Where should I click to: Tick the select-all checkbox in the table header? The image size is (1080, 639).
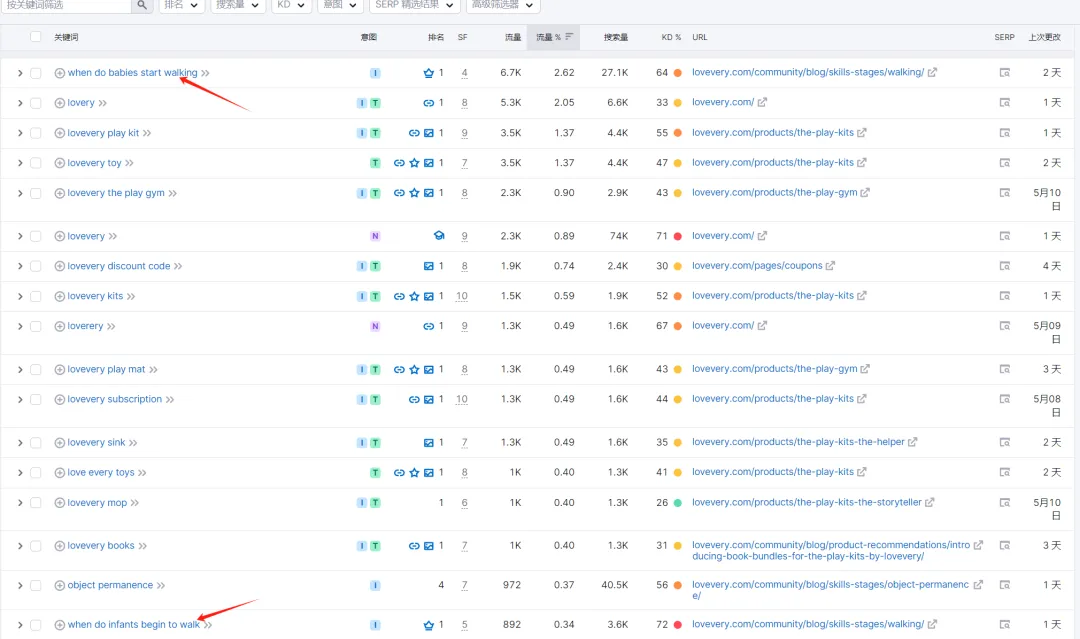pos(35,36)
